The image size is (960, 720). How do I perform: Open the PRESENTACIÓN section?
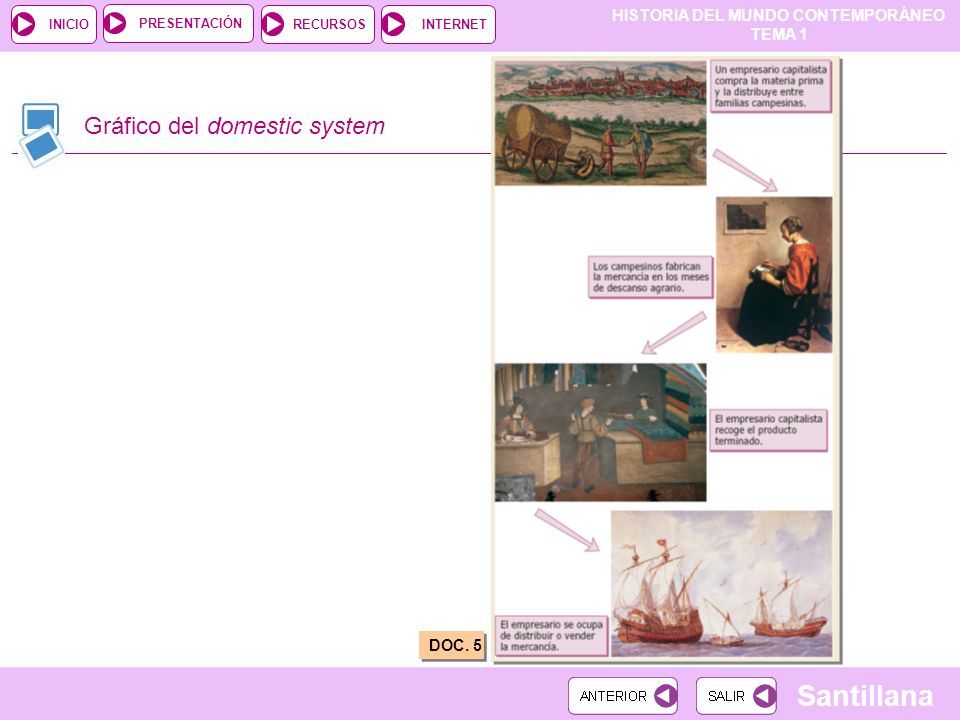pos(178,23)
